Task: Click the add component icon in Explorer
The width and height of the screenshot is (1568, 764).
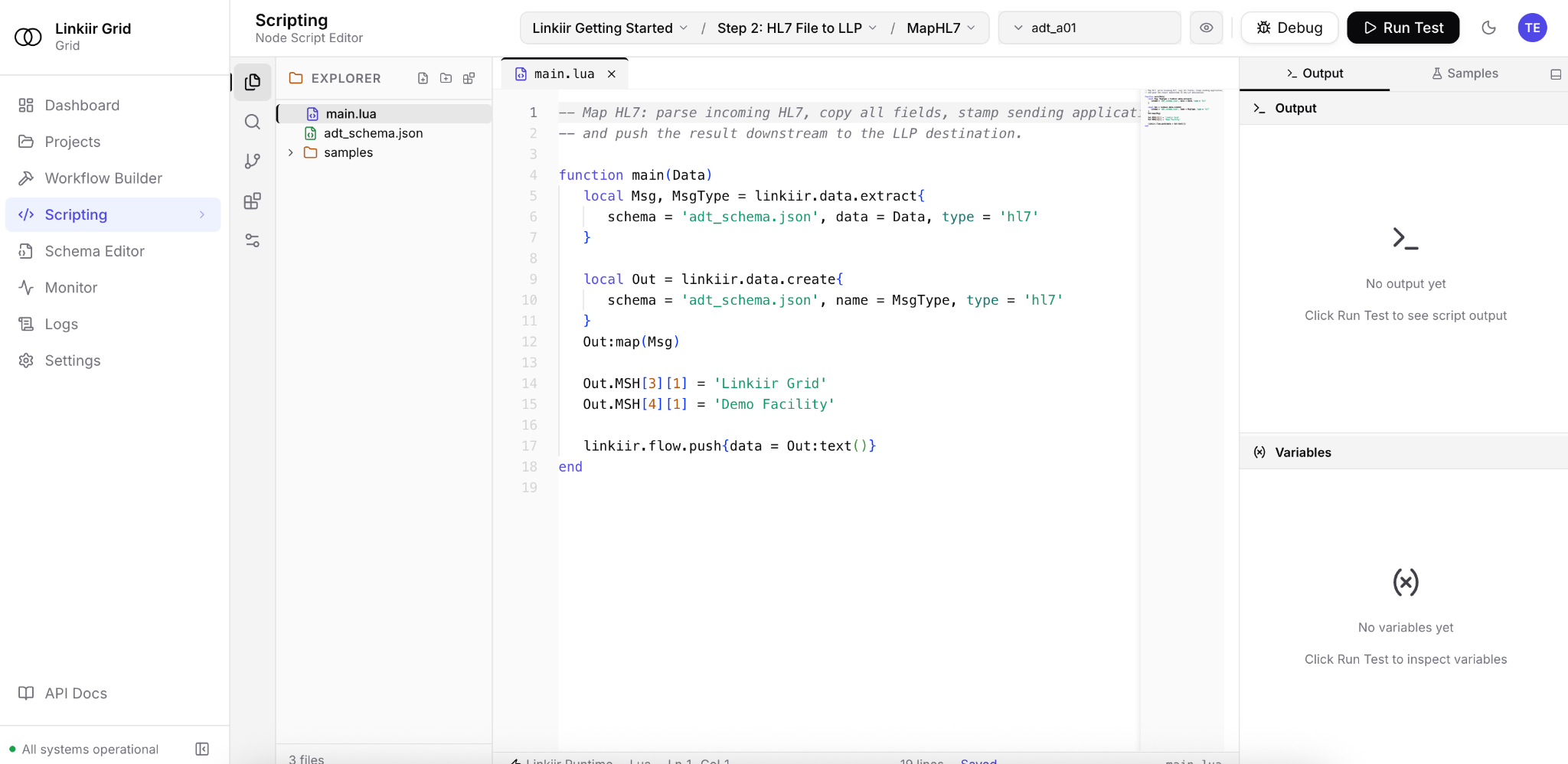Action: pos(469,78)
